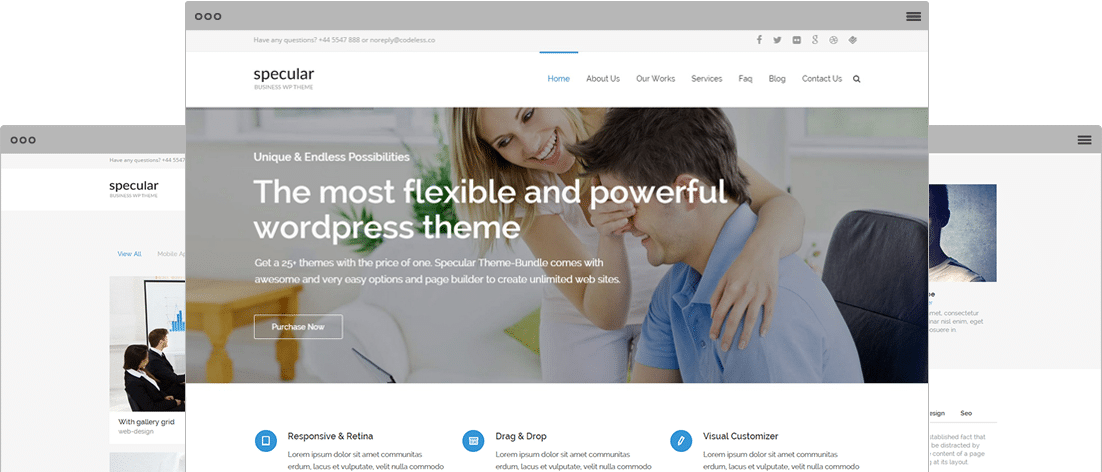Open the Flickr social icon
1102x472 pixels.
[x=796, y=40]
